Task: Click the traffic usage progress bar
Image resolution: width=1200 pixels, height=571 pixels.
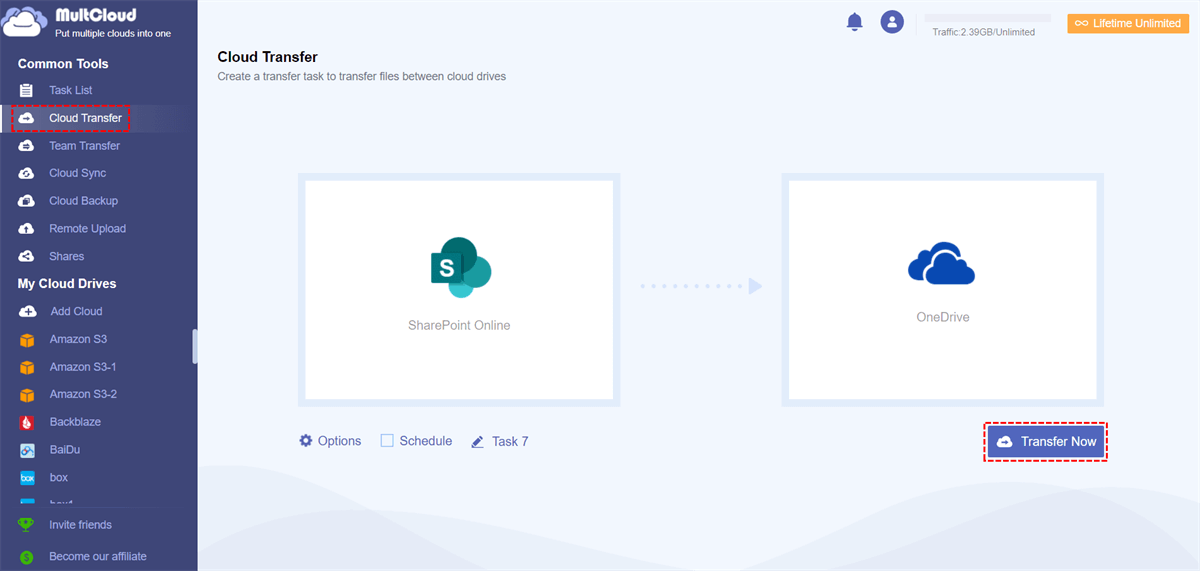Action: coord(987,18)
